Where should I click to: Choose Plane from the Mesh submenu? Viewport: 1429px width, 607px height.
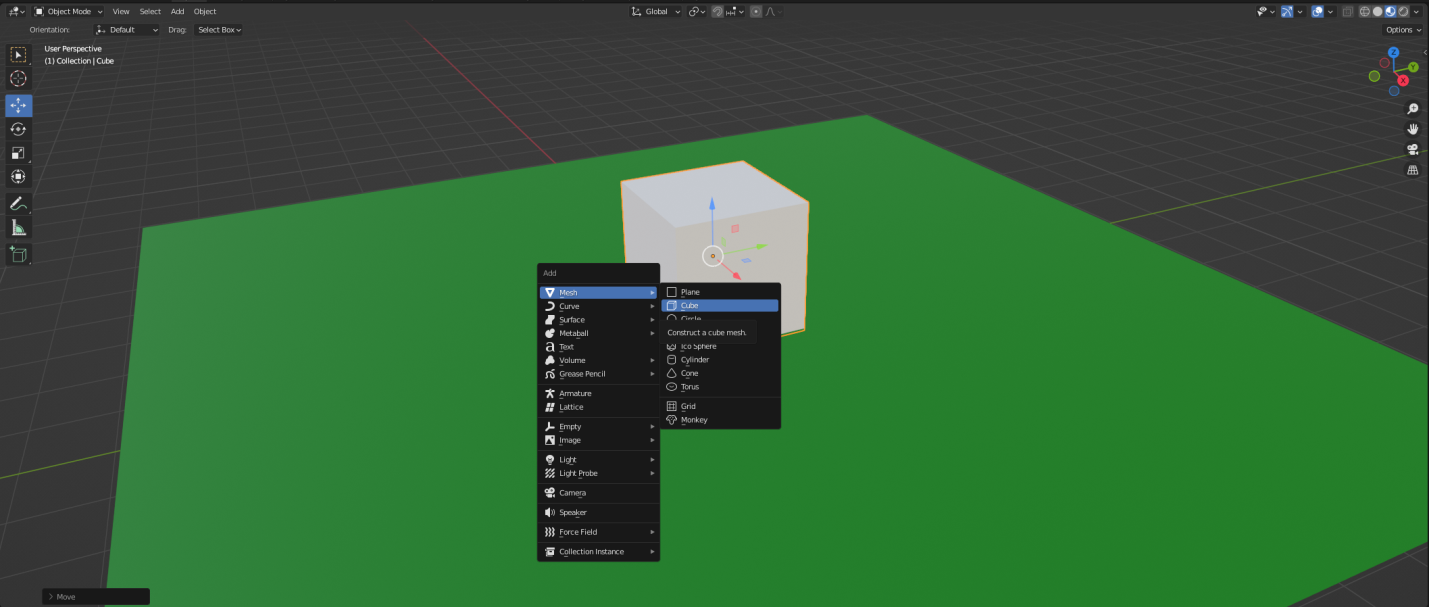721,292
